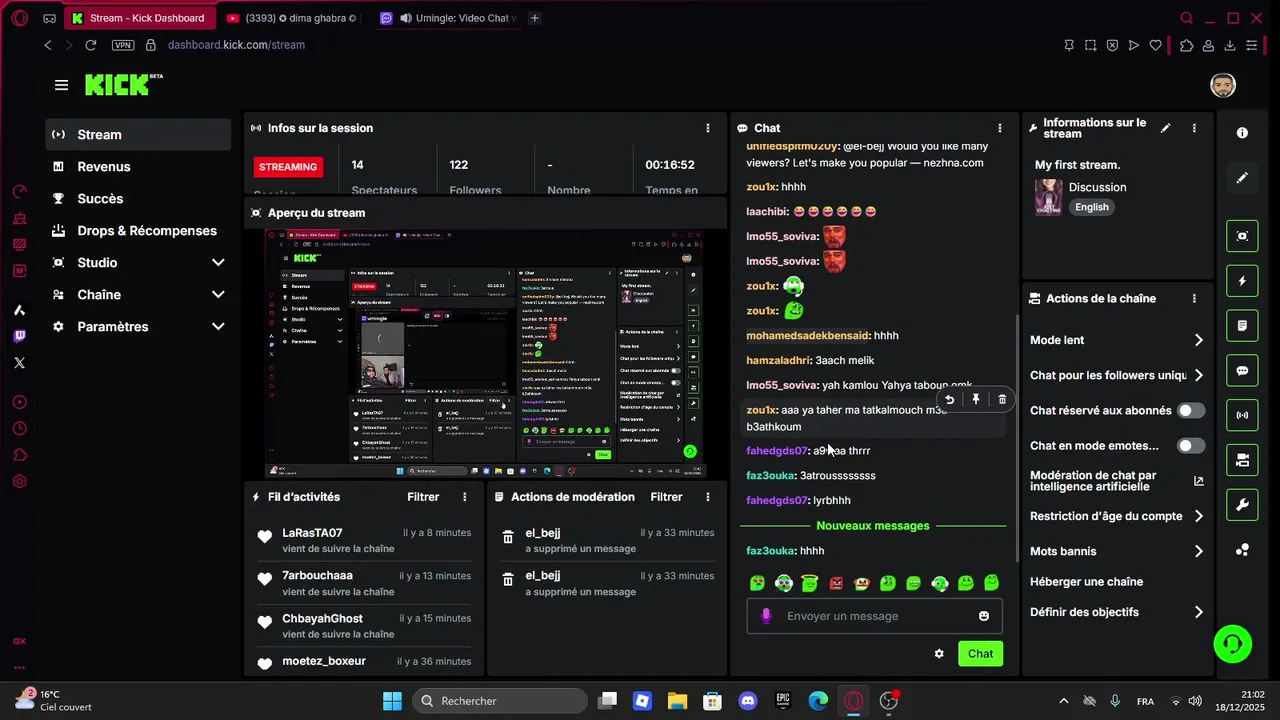Open a new browser tab
This screenshot has width=1280, height=720.
pos(535,18)
